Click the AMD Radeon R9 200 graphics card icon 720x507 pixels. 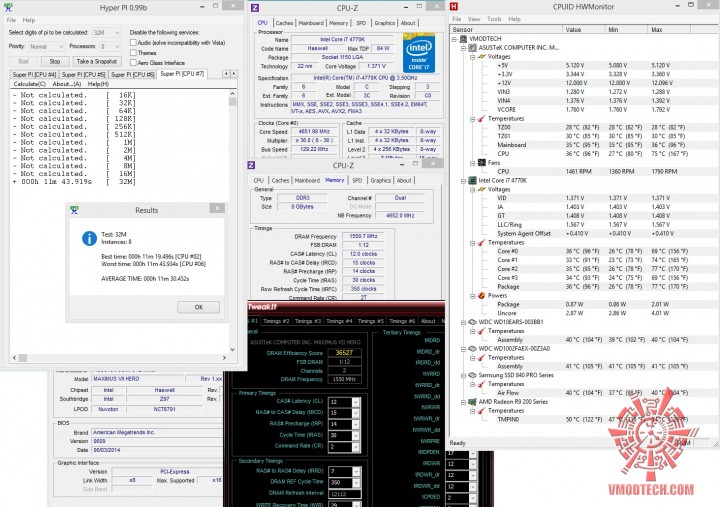tap(472, 402)
